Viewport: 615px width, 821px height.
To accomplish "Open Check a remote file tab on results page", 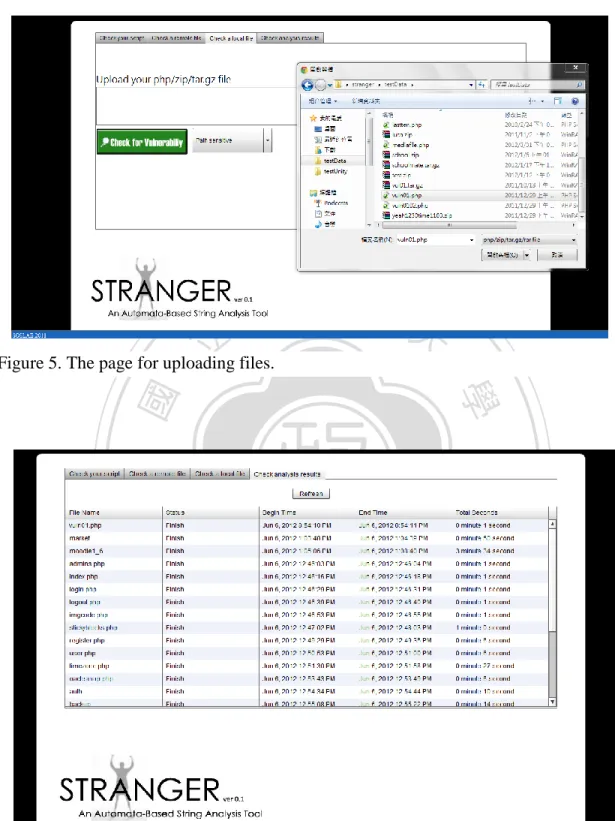I will click(x=157, y=473).
